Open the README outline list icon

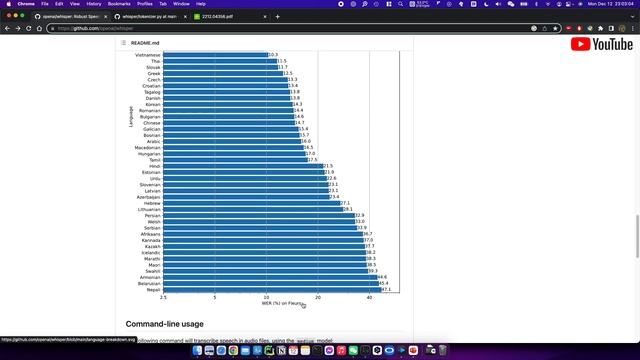pos(123,43)
